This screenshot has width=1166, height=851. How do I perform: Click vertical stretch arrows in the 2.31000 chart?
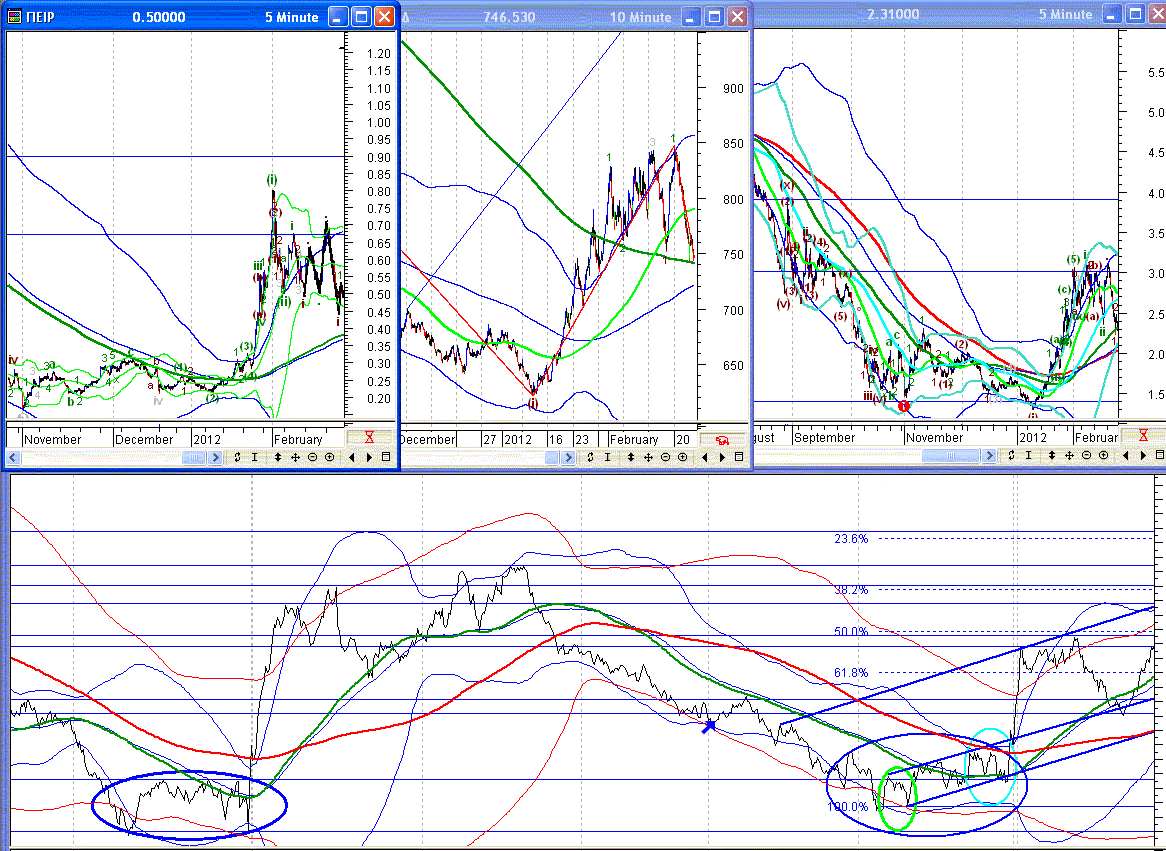(x=1051, y=455)
